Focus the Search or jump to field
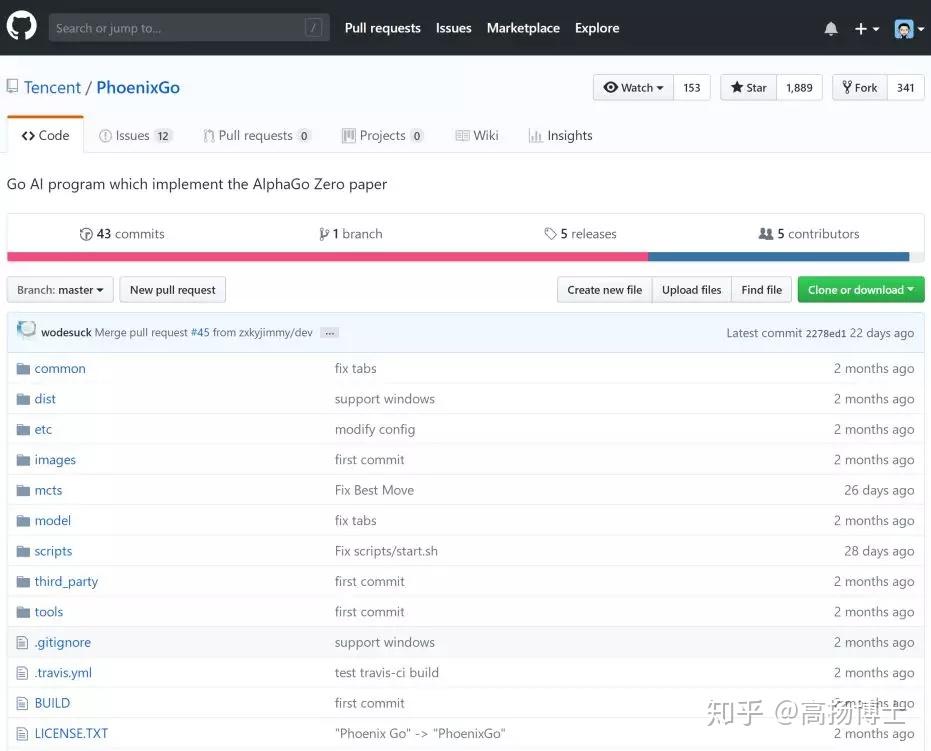This screenshot has width=931, height=751. click(189, 28)
